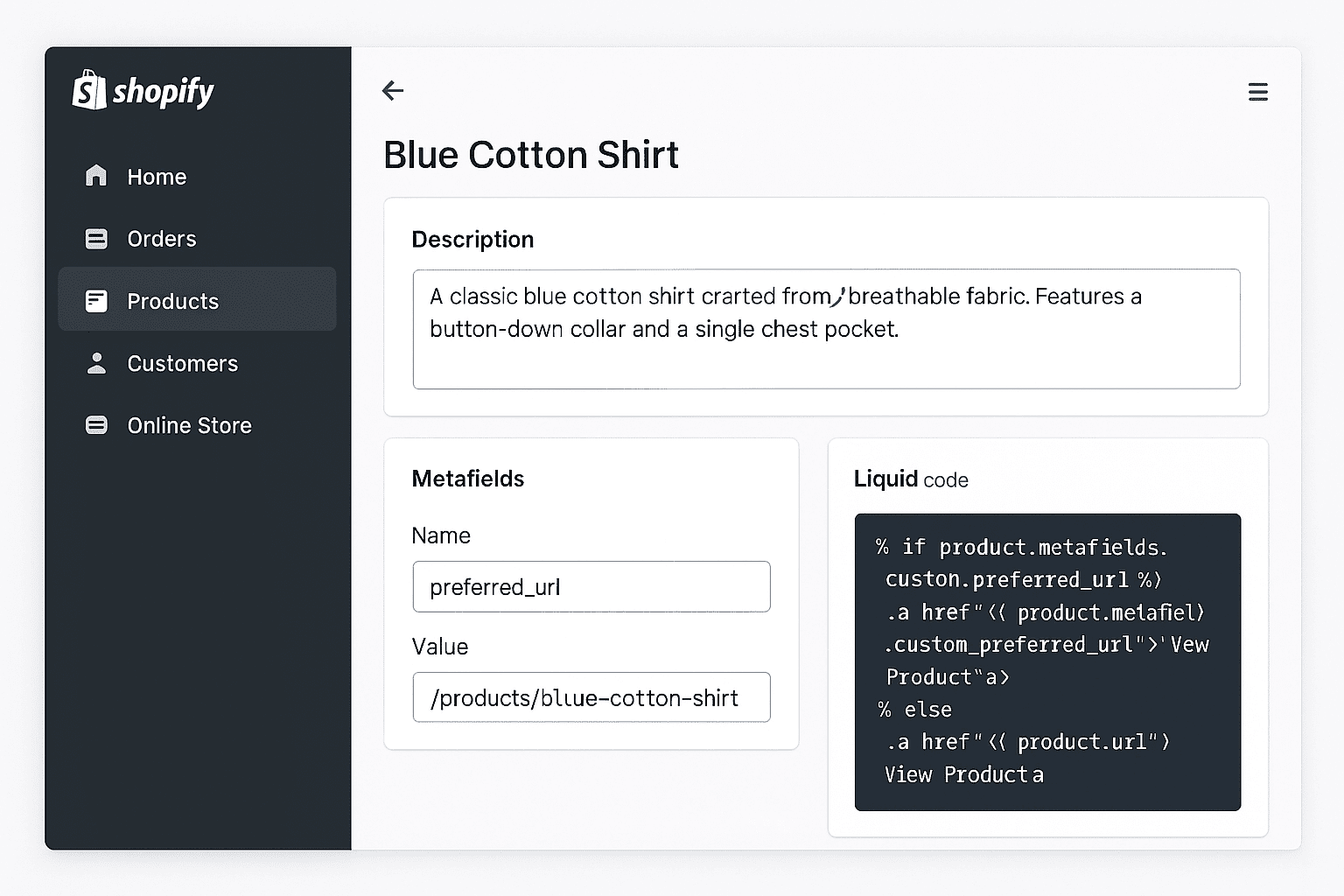This screenshot has height=896, width=1344.
Task: Click the Home house icon
Action: coord(96,176)
